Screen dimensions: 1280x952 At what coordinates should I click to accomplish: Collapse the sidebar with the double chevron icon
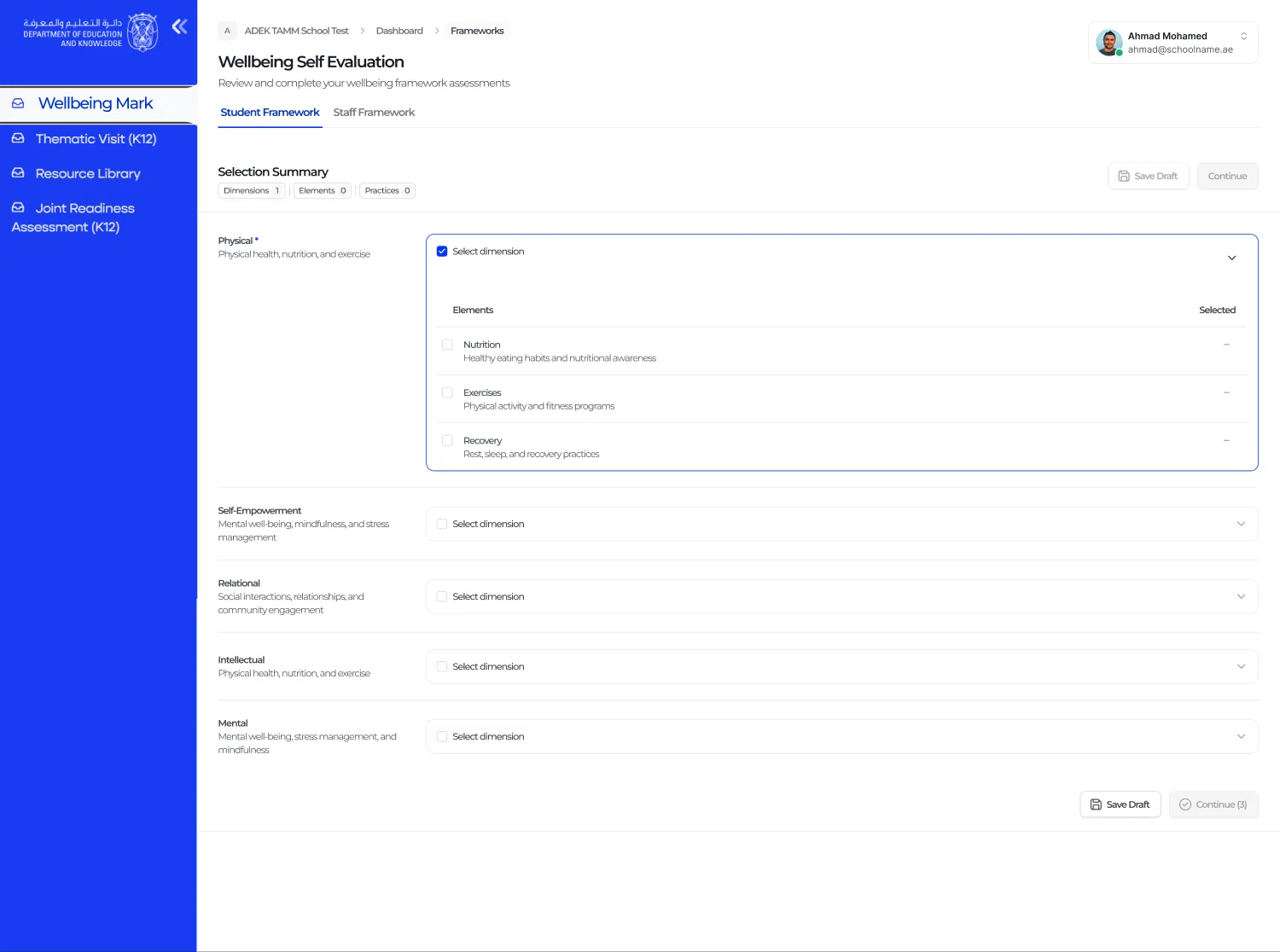[179, 26]
